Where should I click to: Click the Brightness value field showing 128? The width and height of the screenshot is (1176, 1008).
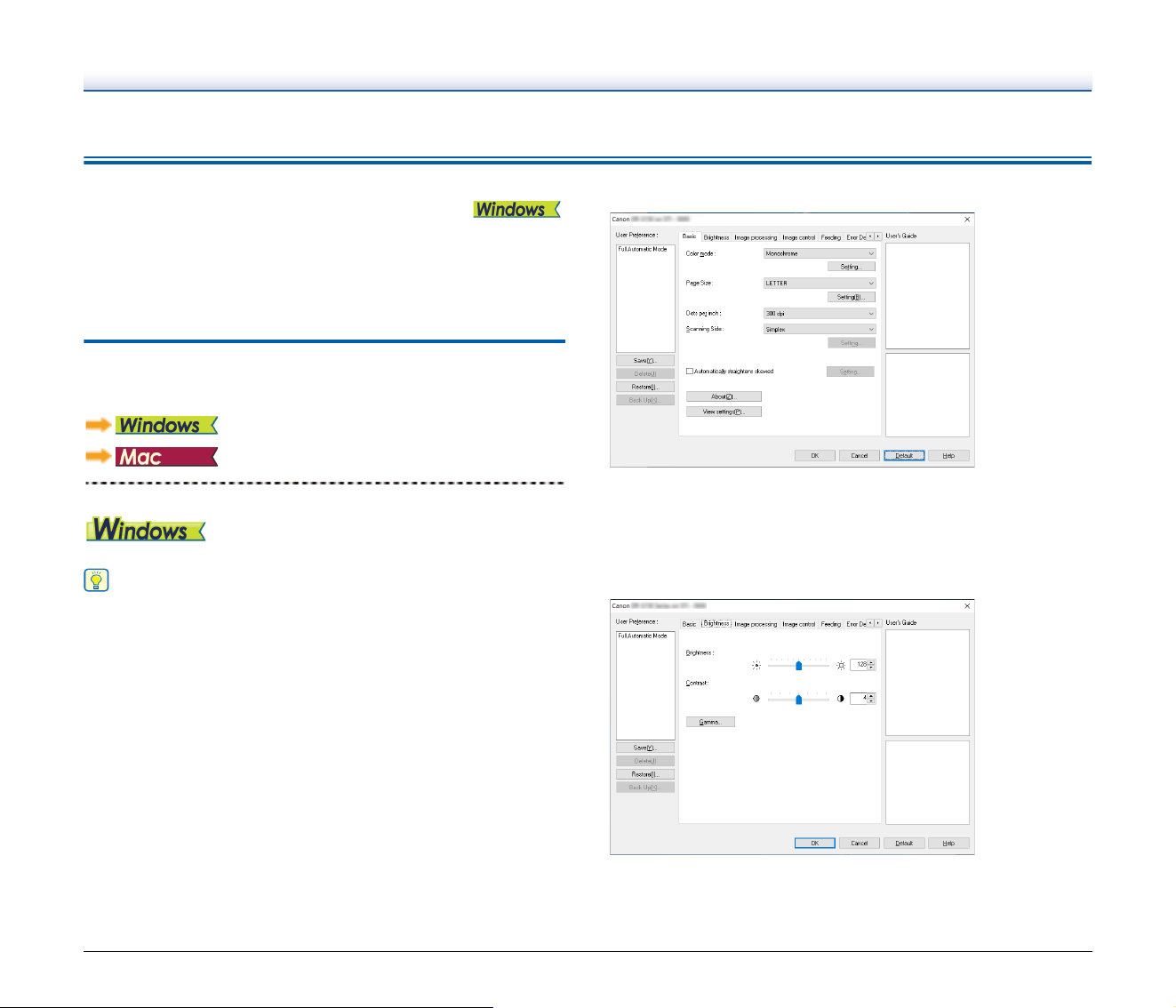(859, 665)
